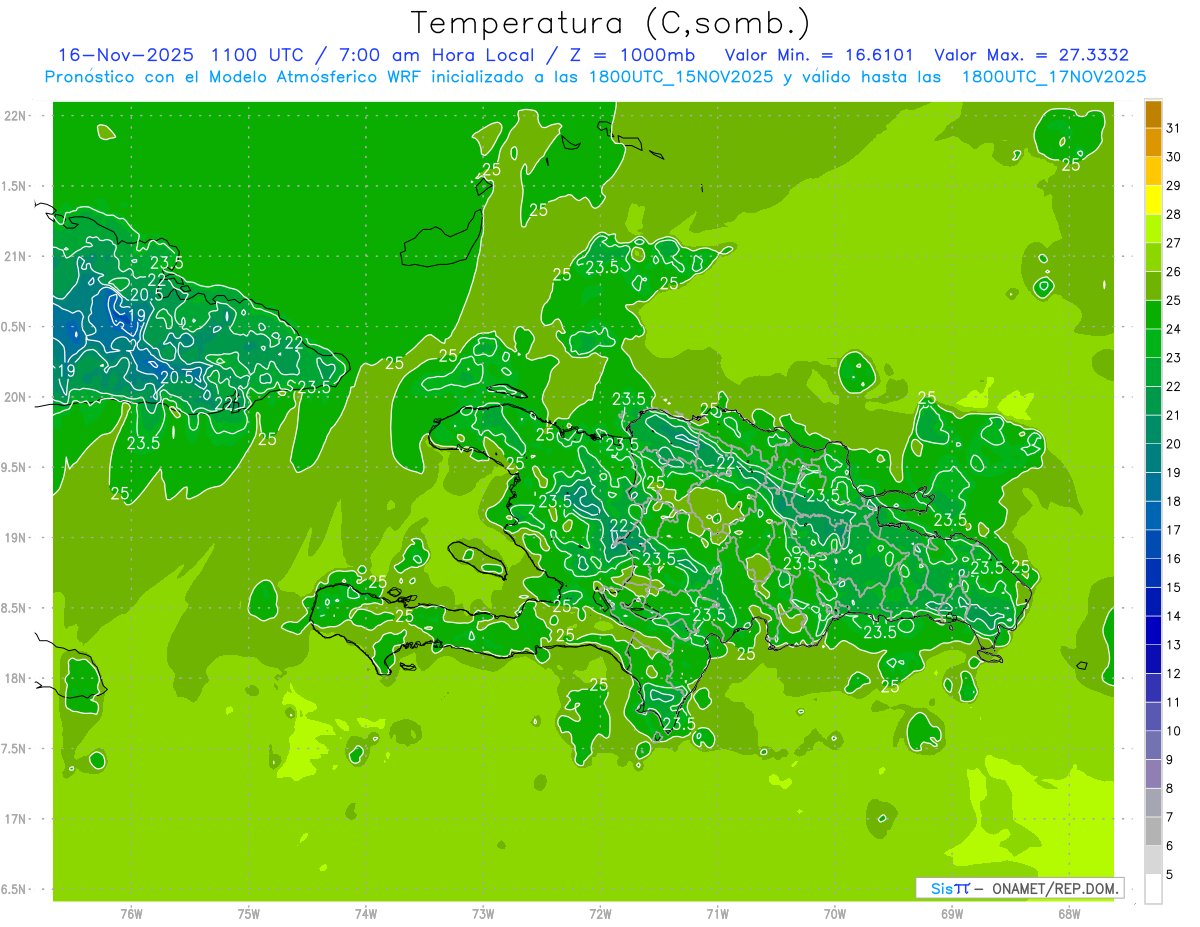Screen dimensions: 1200x927
Task: Click colorbar label '28'
Action: click(x=1174, y=214)
